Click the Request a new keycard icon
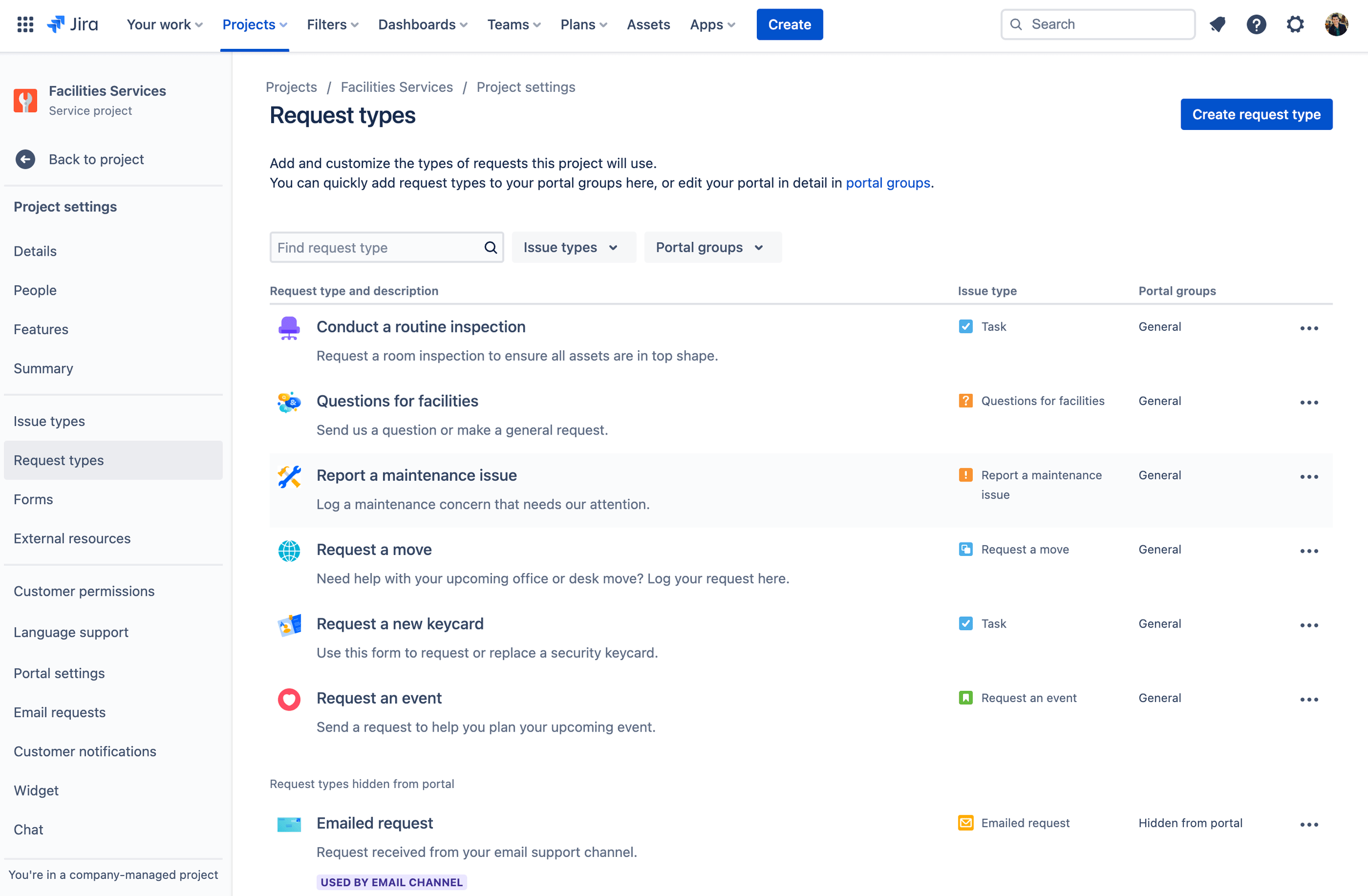Image resolution: width=1368 pixels, height=896 pixels. coord(289,624)
